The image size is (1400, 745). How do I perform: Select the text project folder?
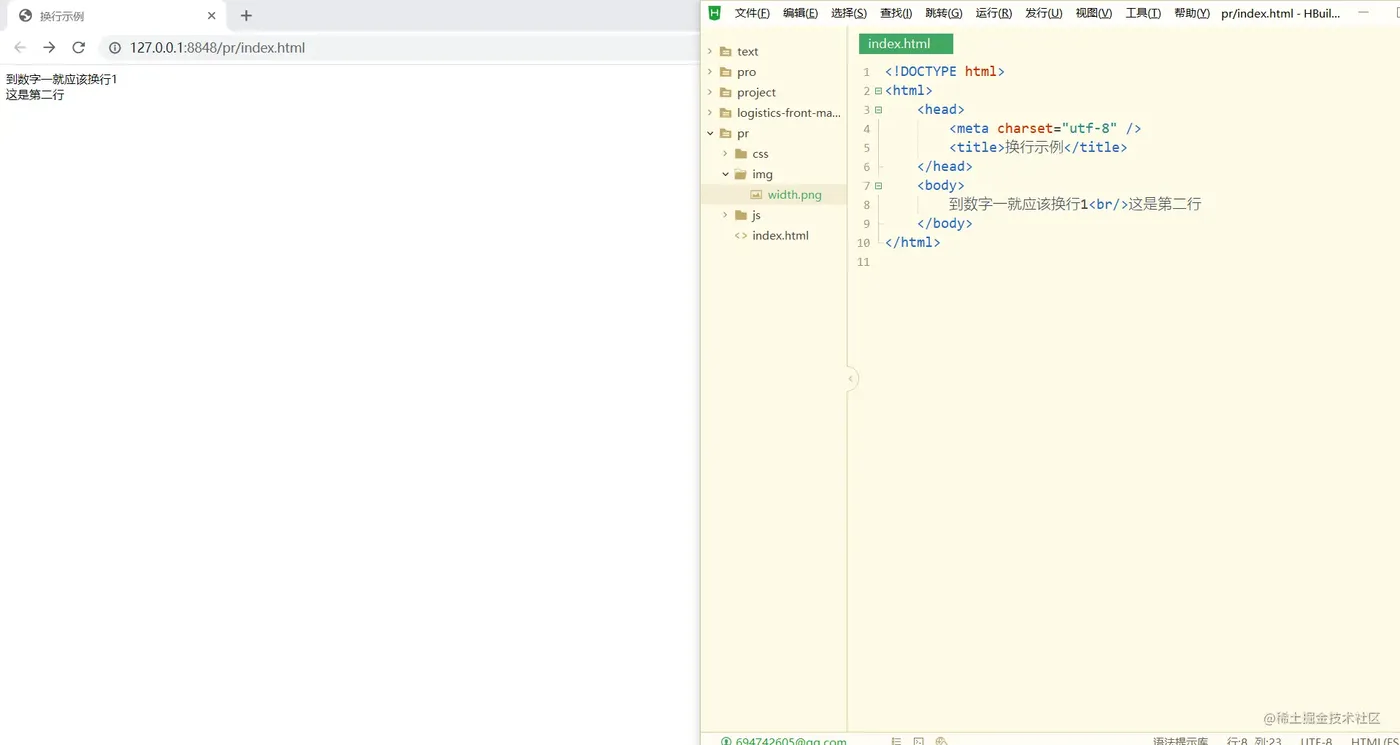tap(774, 51)
